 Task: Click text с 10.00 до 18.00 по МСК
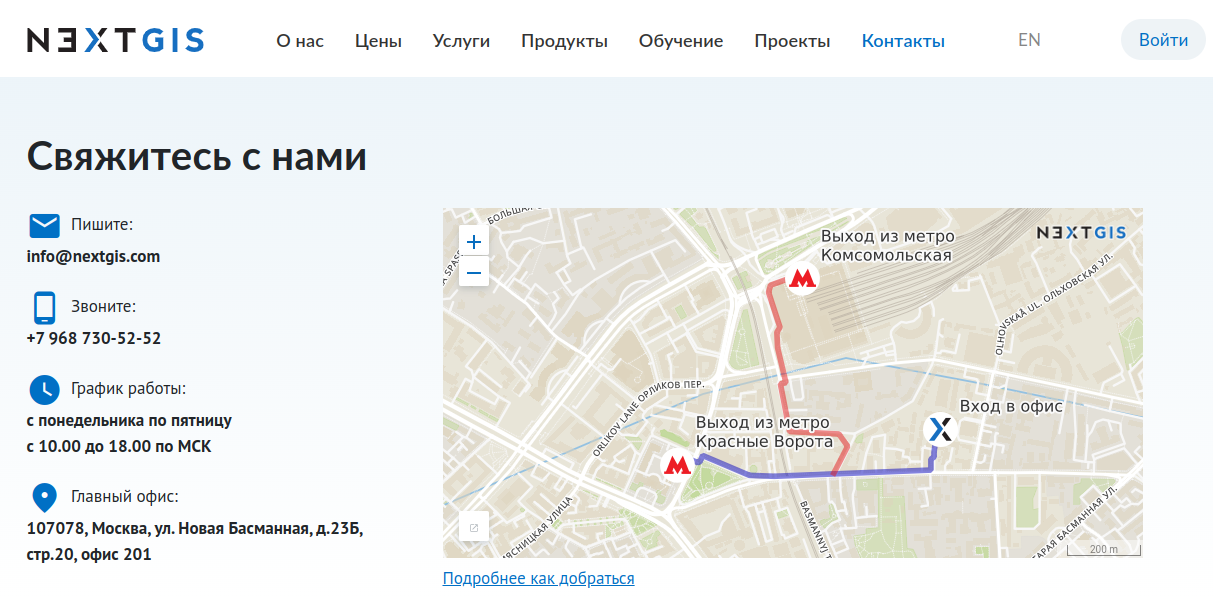click(x=119, y=446)
